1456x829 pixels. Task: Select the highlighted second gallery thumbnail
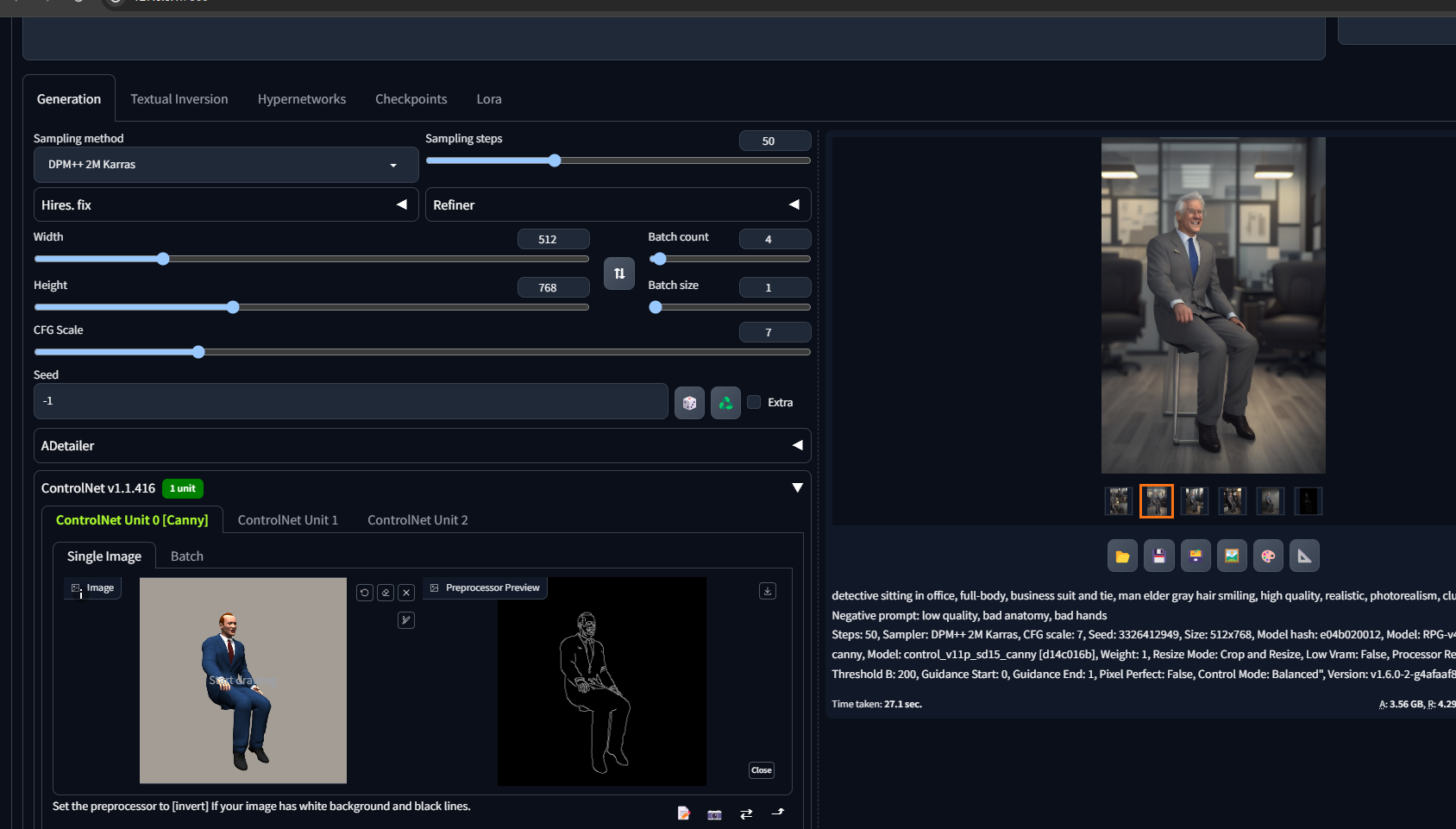click(x=1157, y=501)
